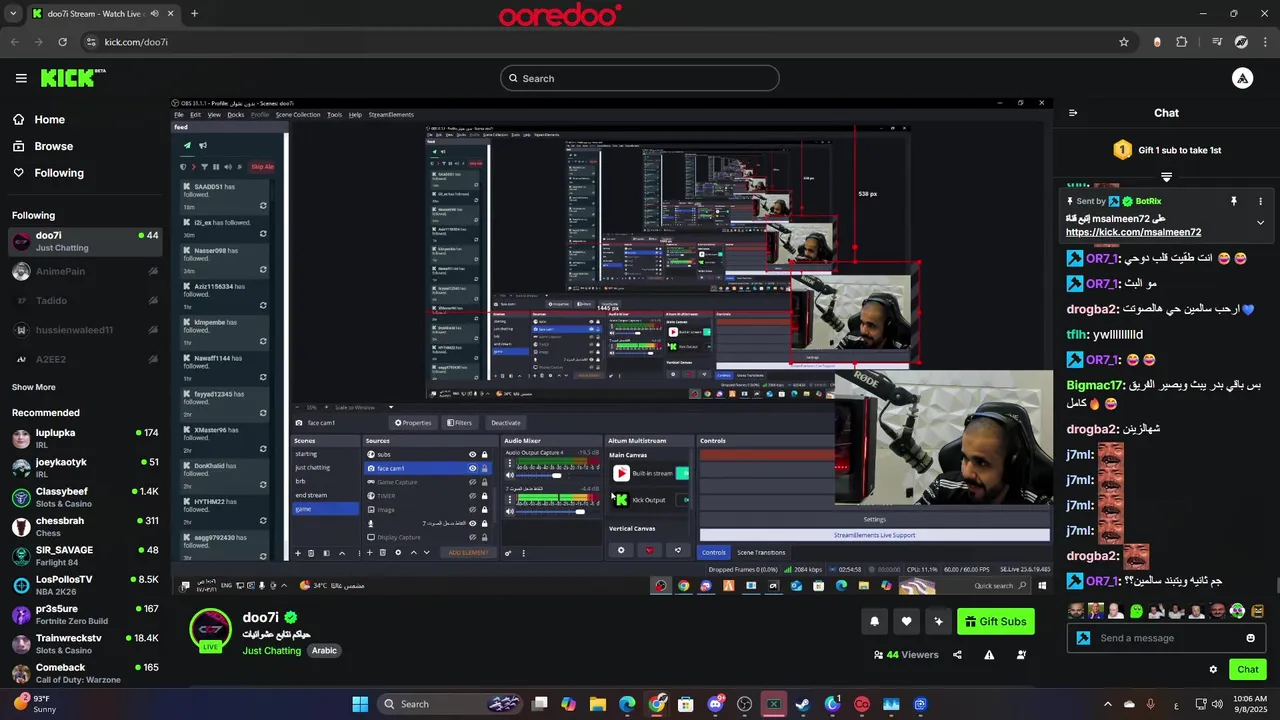Image resolution: width=1280 pixels, height=720 pixels.
Task: Click the Gift Subs button
Action: 995,621
